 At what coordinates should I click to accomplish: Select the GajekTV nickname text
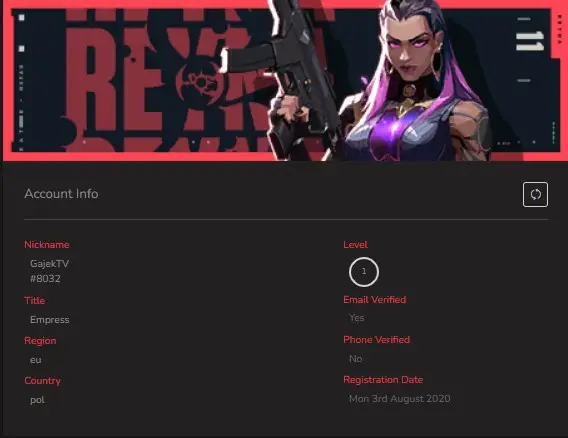(x=50, y=263)
